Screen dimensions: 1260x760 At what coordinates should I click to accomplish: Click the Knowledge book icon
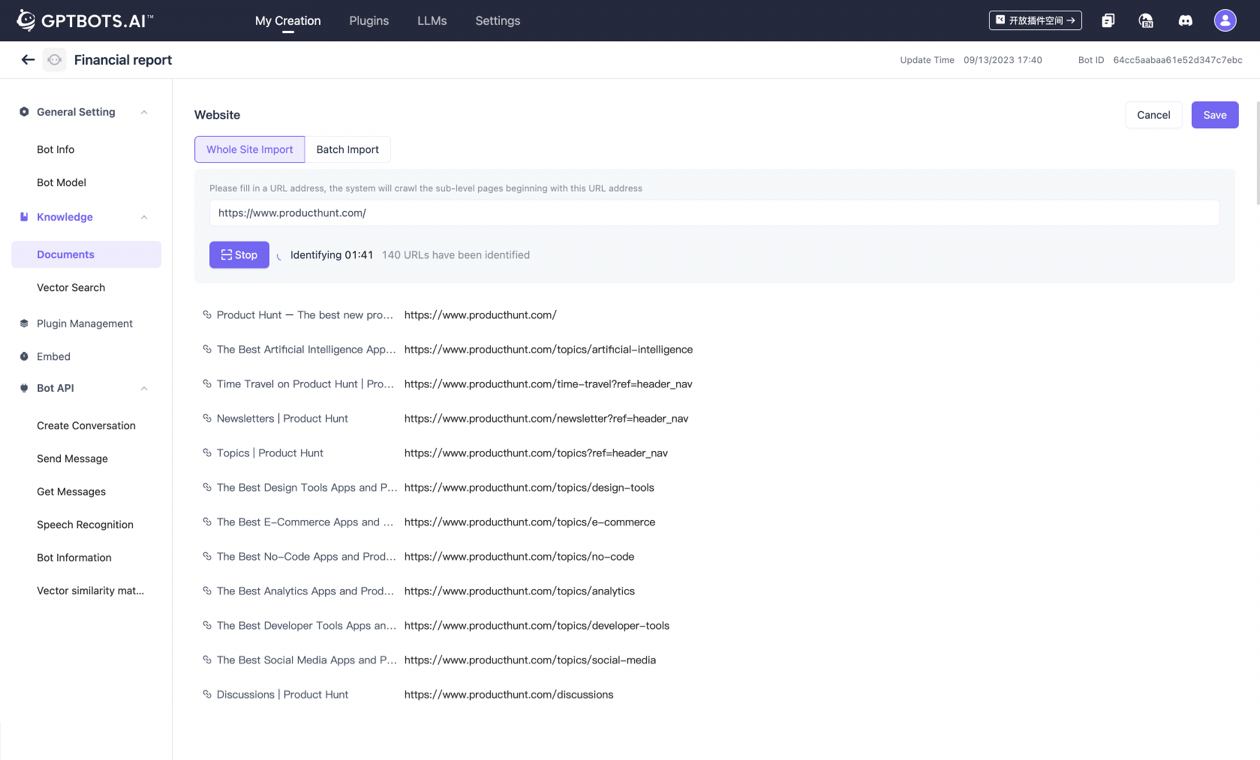click(x=24, y=217)
